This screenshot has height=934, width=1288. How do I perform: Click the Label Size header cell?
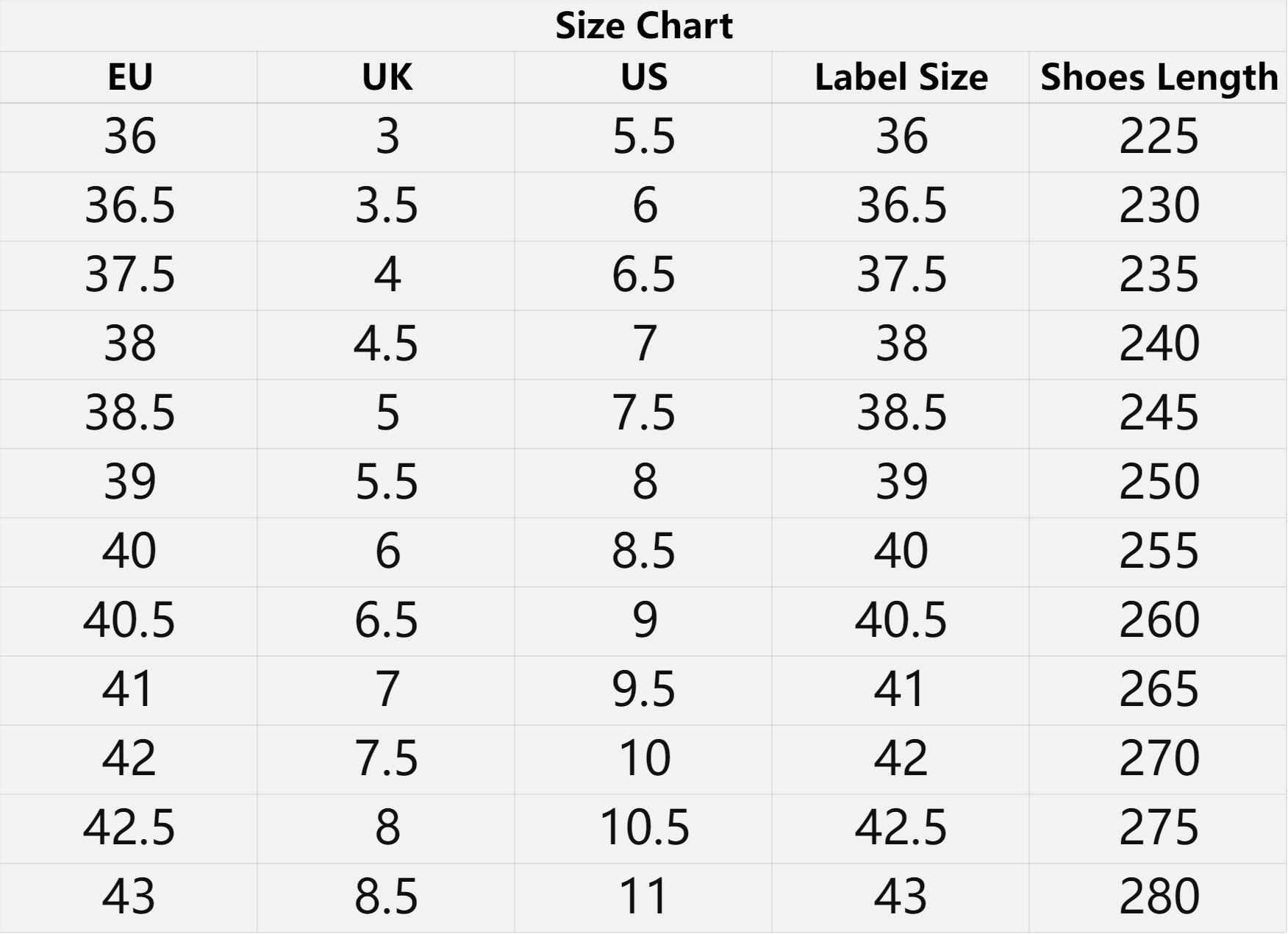tap(901, 77)
